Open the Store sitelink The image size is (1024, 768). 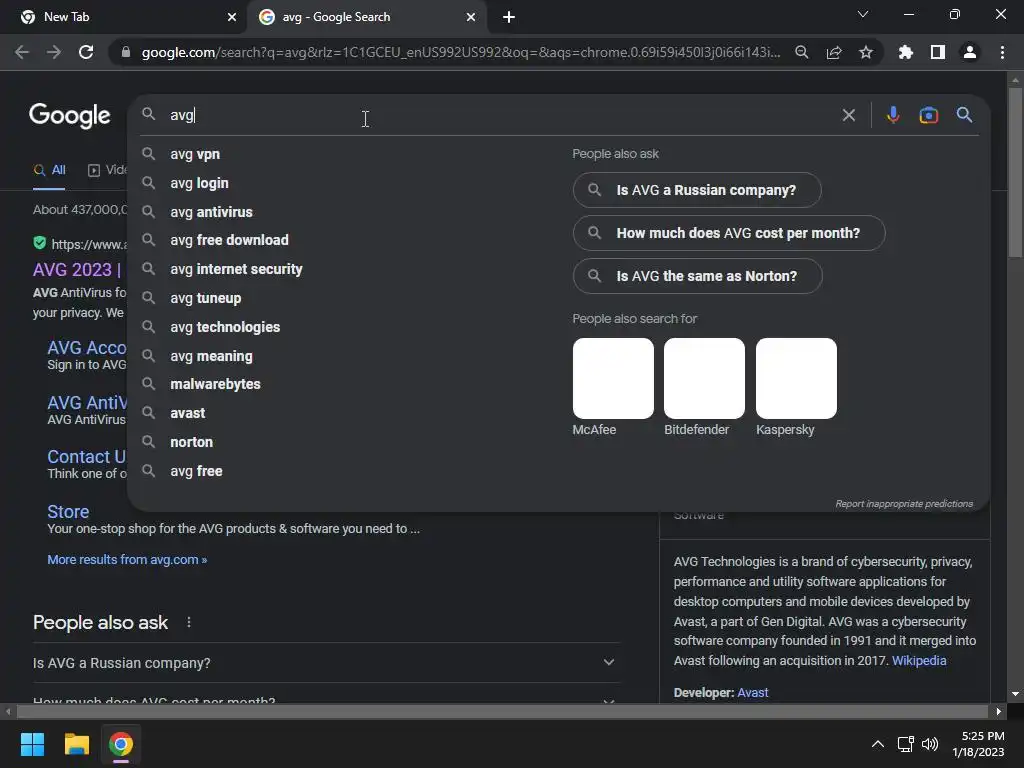point(68,511)
